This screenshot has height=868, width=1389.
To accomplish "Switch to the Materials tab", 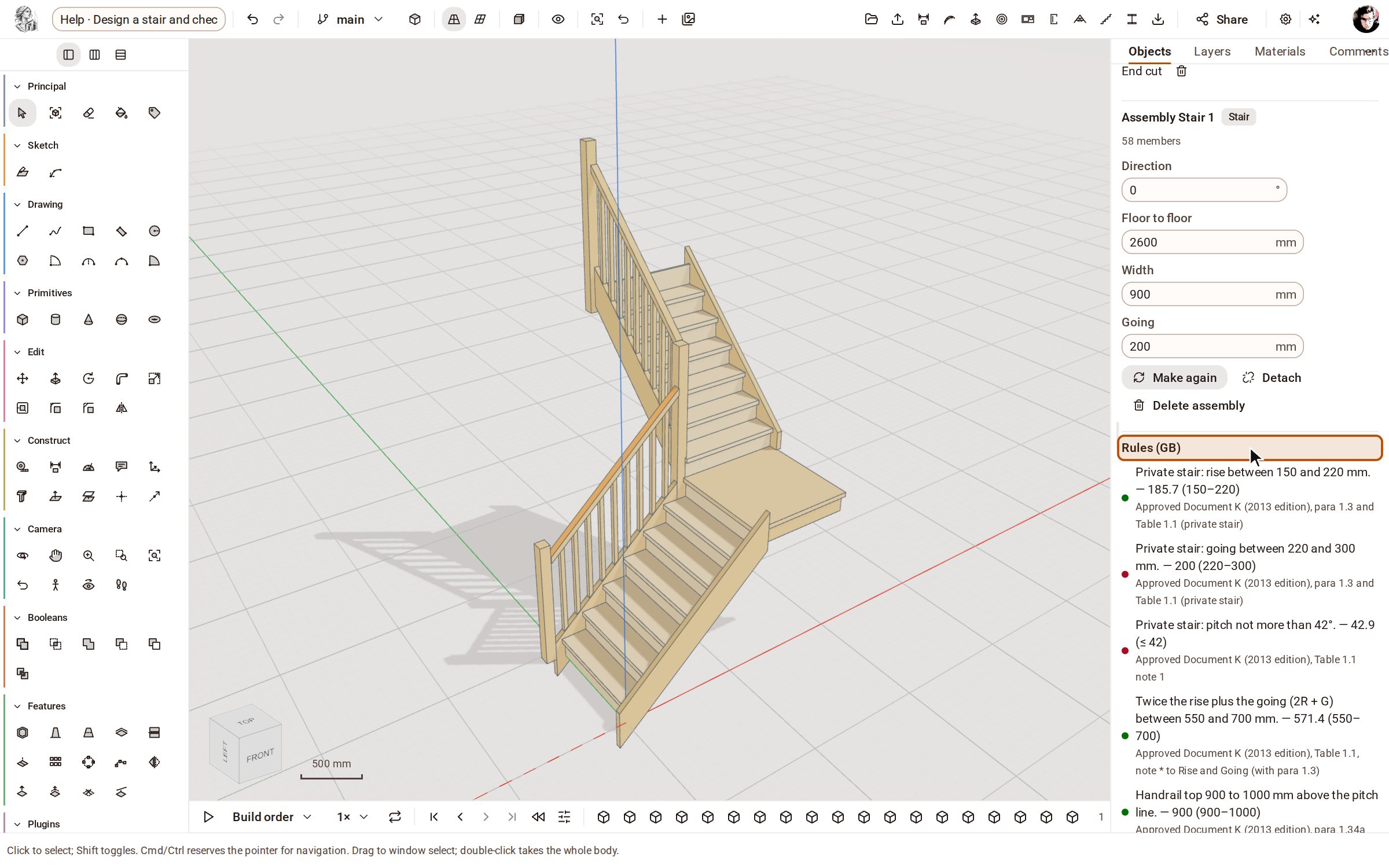I will coord(1280,52).
